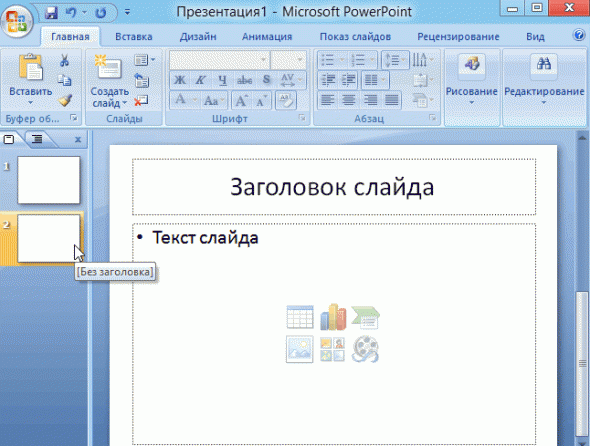The image size is (590, 446).
Task: Open the Дизайн ribbon tab
Action: pos(198,37)
